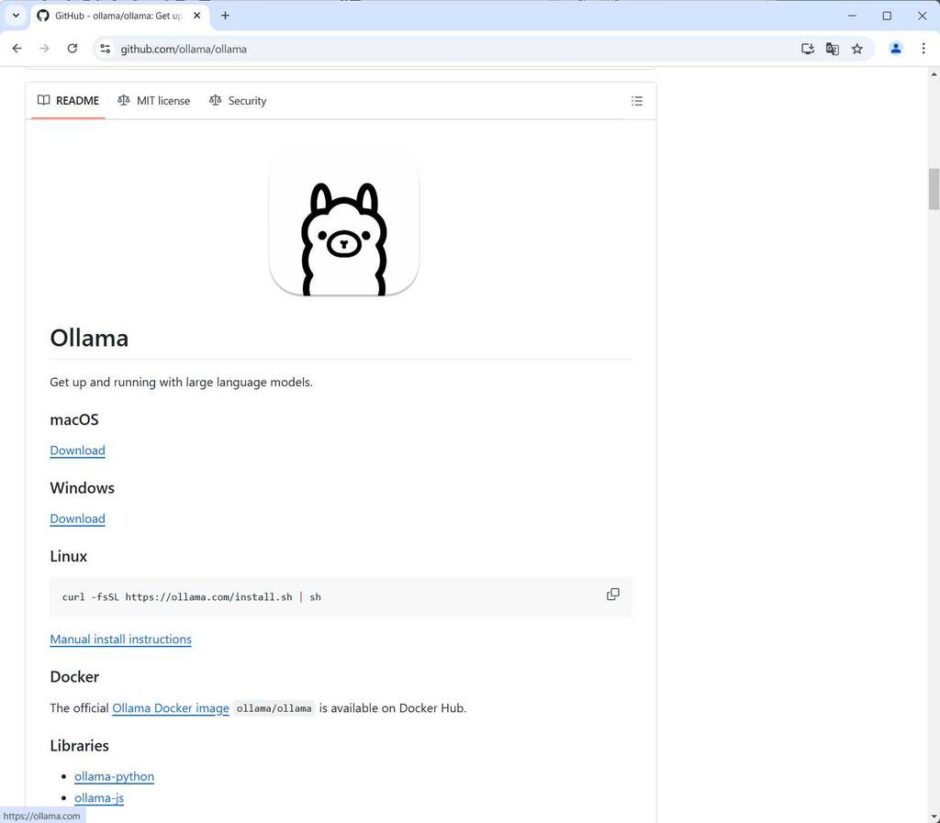Click the translate page icon
The height and width of the screenshot is (823, 940).
click(832, 48)
